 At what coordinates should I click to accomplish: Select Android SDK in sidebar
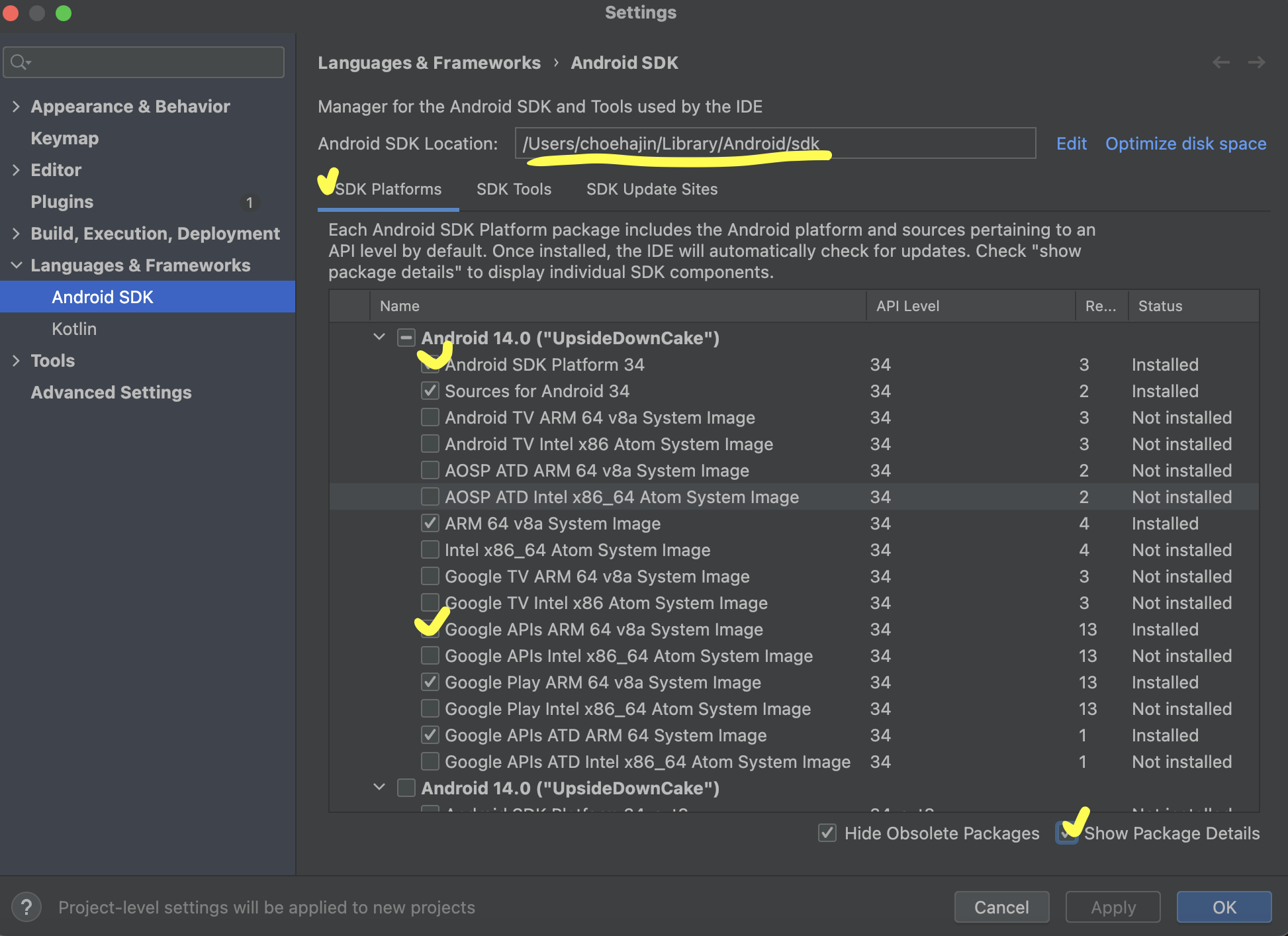click(x=148, y=297)
